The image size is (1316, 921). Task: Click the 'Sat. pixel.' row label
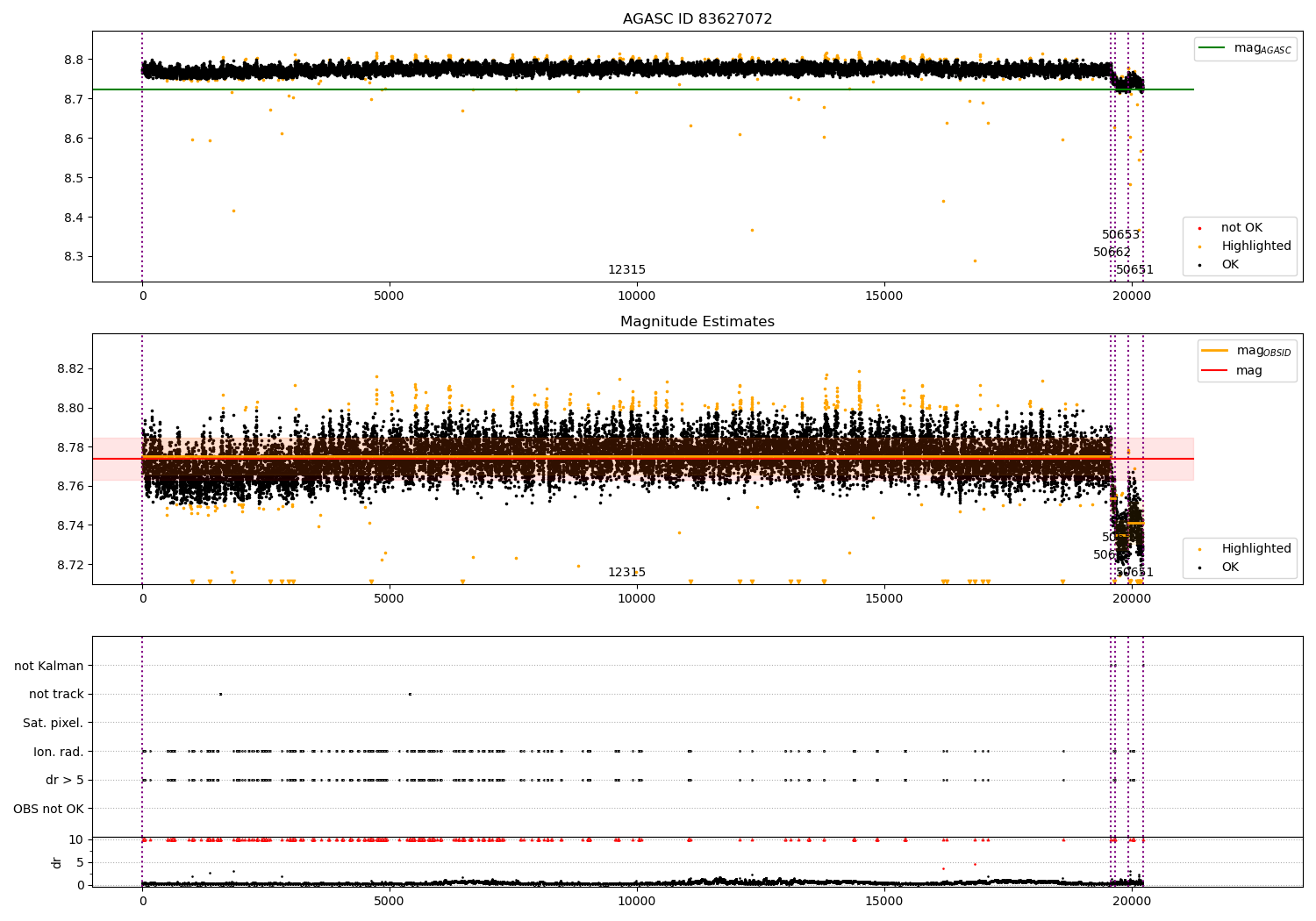[54, 723]
